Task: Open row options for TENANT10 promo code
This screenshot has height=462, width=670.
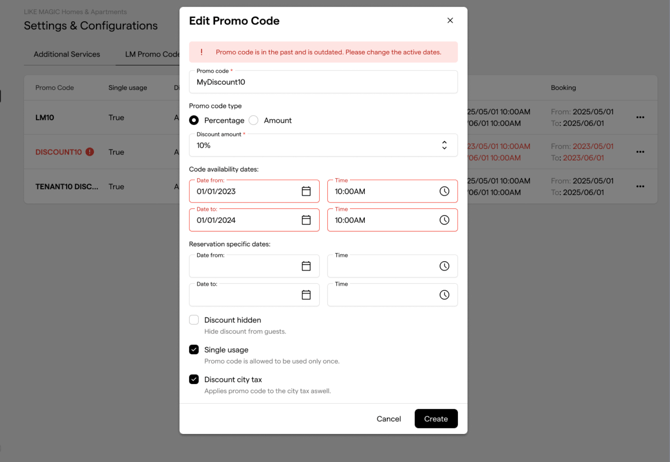Action: click(x=640, y=186)
